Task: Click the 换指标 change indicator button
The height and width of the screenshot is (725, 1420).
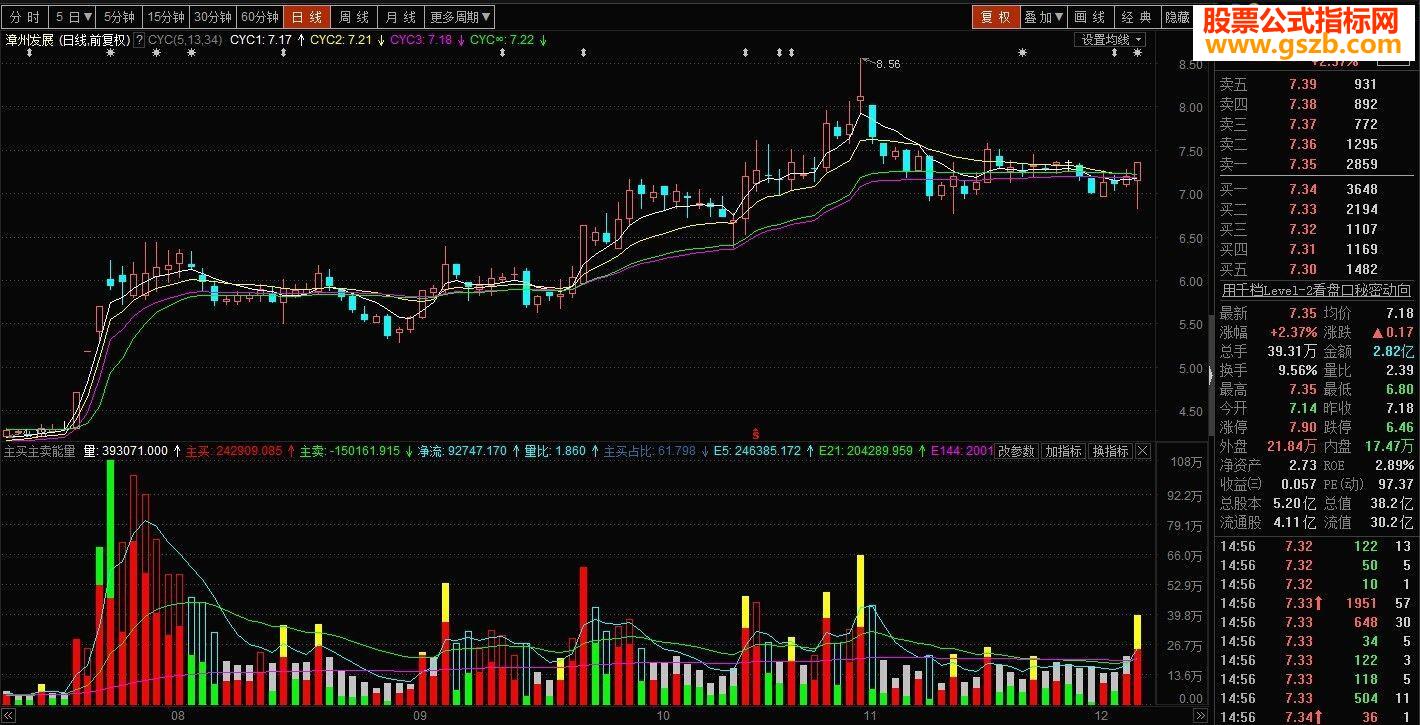Action: pyautogui.click(x=1110, y=451)
